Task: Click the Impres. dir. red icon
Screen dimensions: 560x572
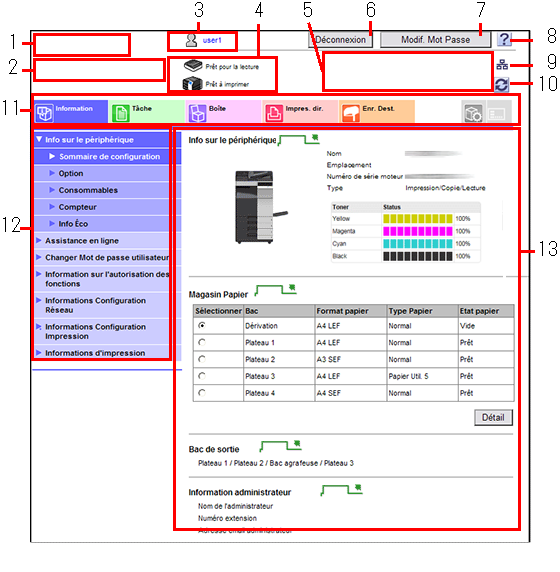Action: tap(274, 113)
